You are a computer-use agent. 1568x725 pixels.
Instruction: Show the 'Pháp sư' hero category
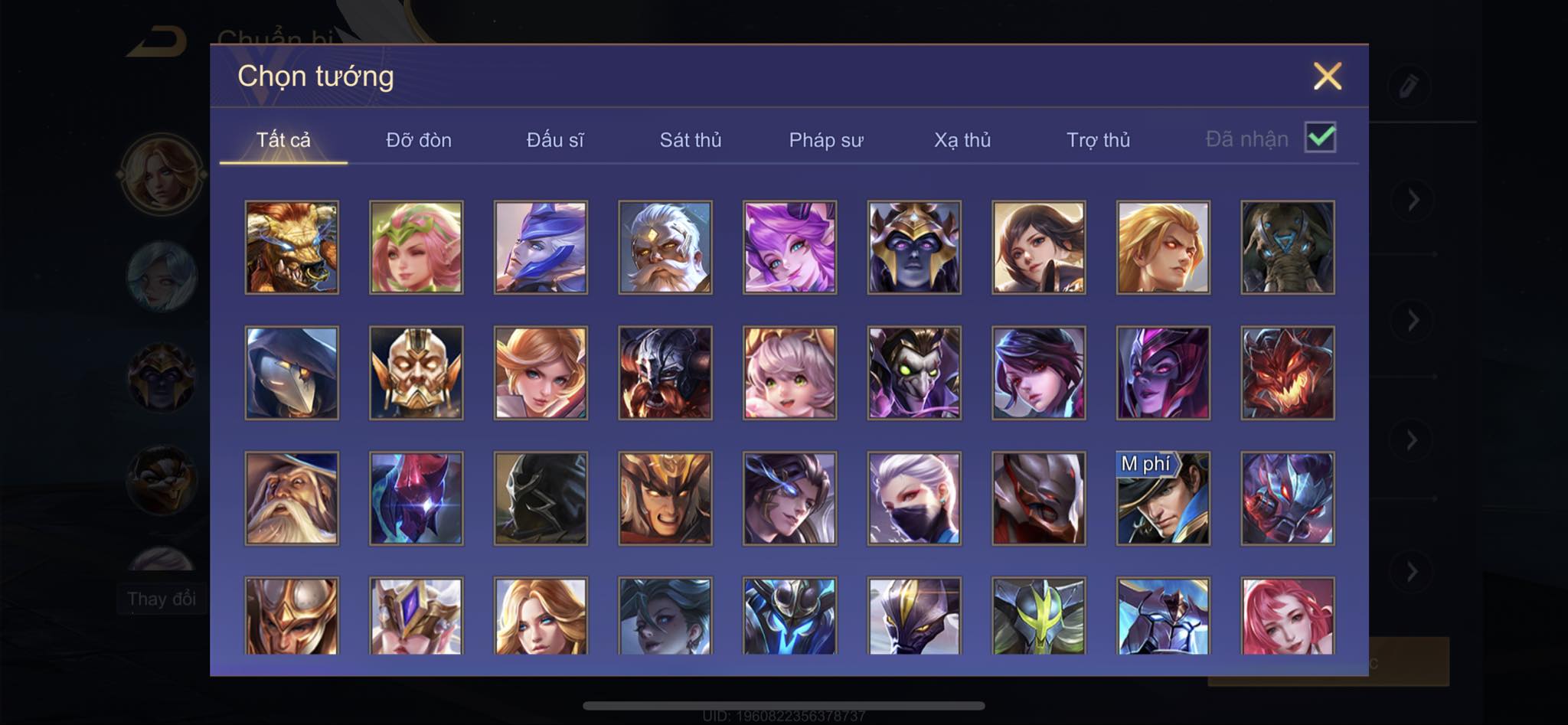[x=826, y=140]
